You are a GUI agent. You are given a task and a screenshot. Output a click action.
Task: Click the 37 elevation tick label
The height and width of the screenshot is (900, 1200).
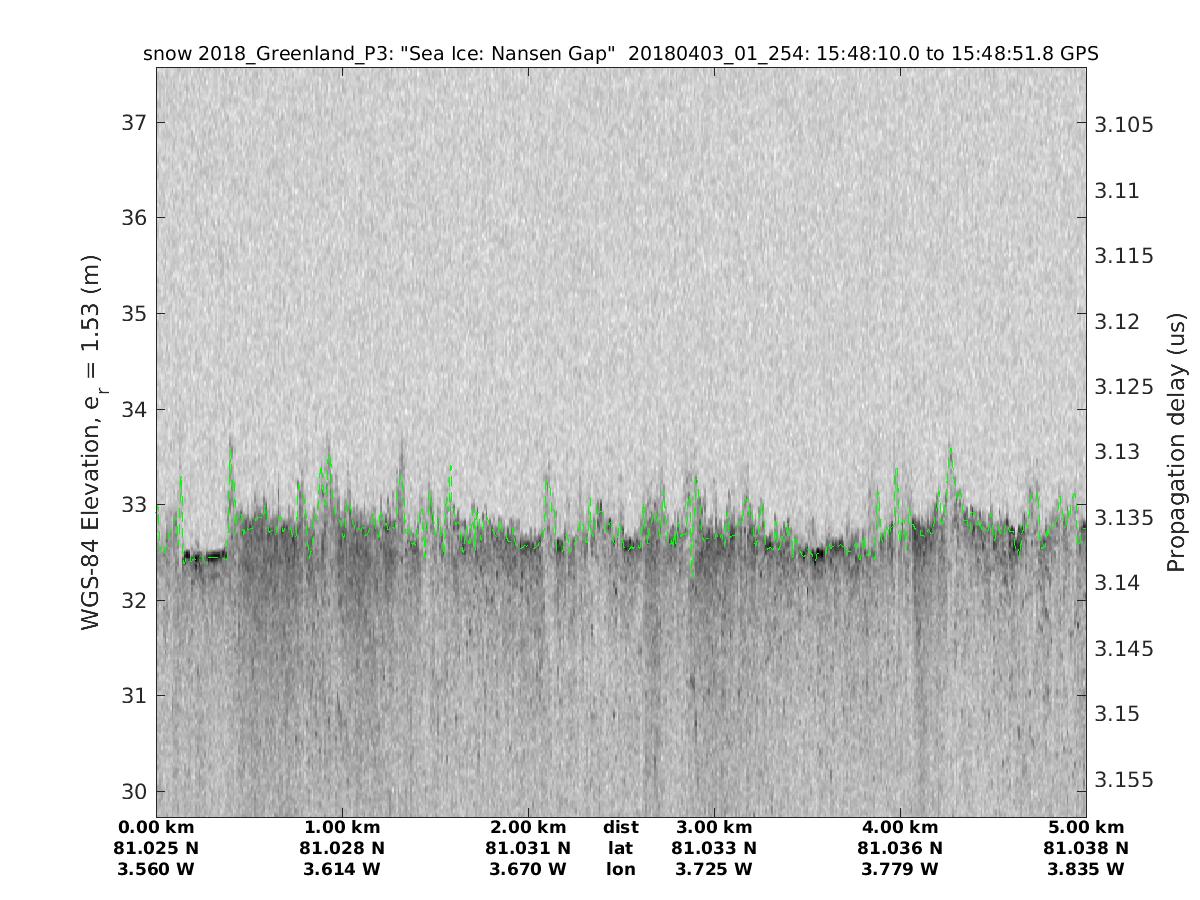pyautogui.click(x=133, y=123)
